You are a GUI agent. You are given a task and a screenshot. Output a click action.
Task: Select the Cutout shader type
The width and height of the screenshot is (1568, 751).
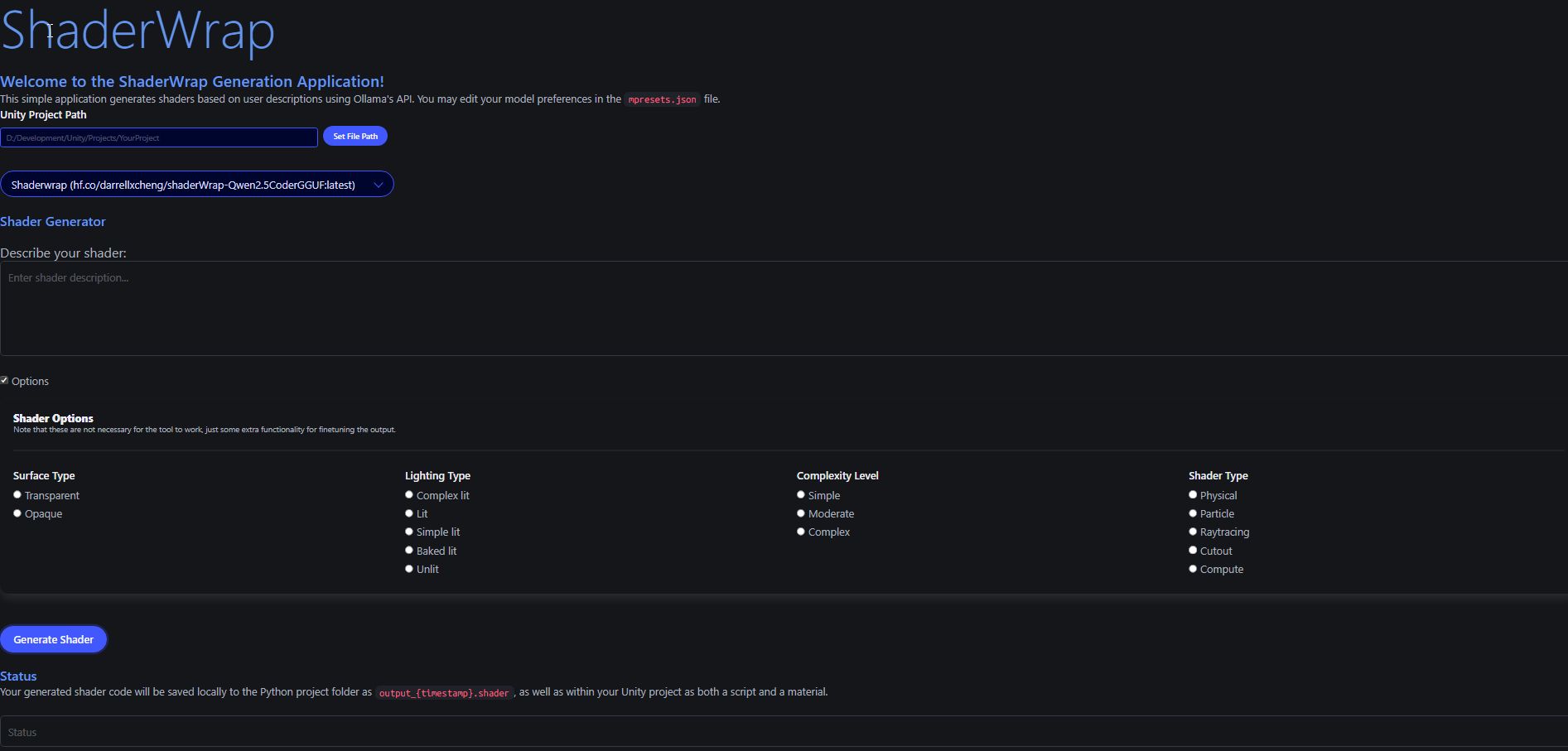point(1193,549)
